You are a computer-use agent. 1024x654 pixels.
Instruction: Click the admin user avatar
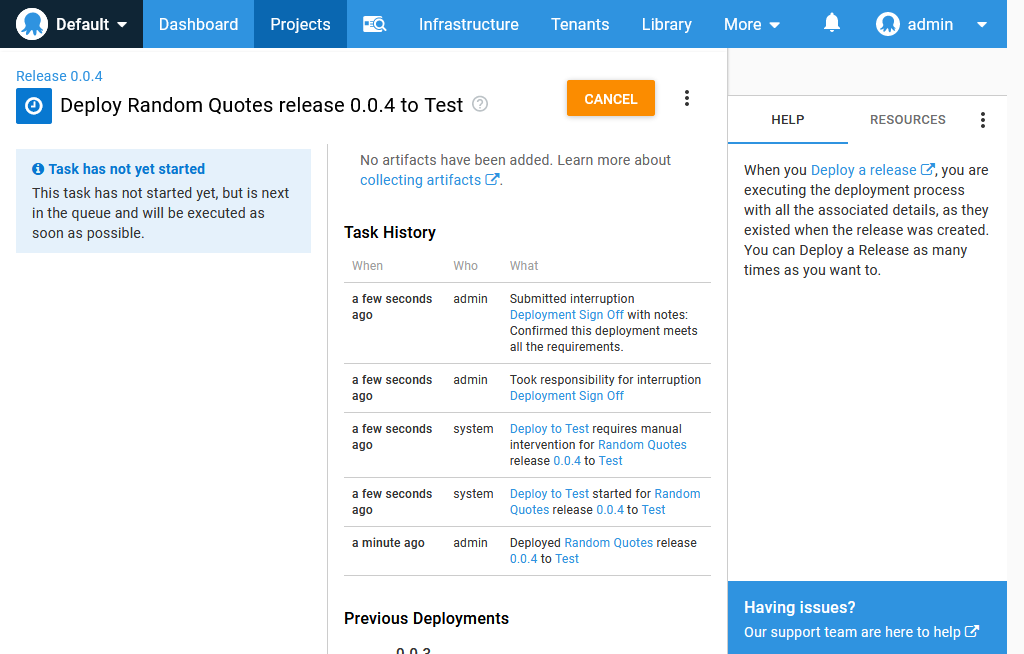[x=888, y=24]
